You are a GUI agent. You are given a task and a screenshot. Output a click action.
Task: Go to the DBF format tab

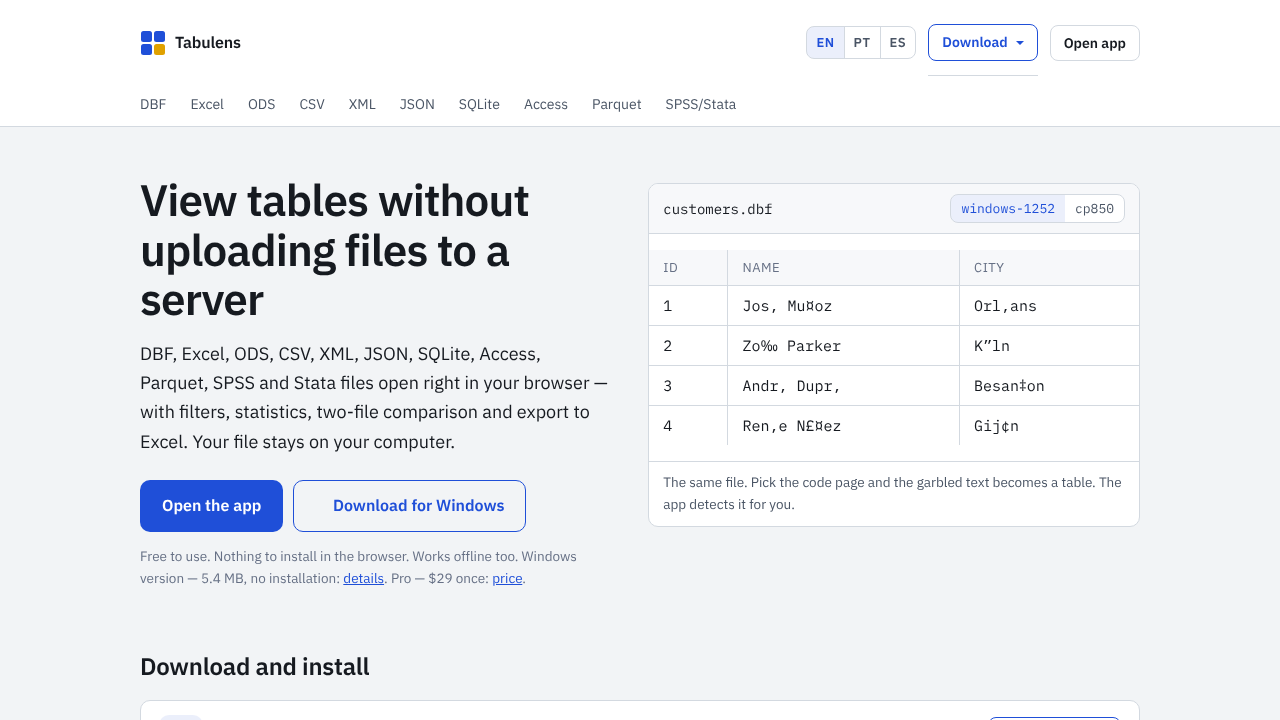(x=153, y=104)
